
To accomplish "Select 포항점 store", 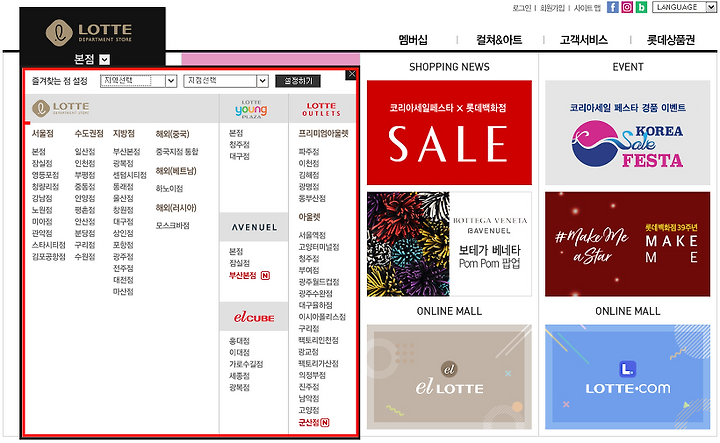I will 123,245.
